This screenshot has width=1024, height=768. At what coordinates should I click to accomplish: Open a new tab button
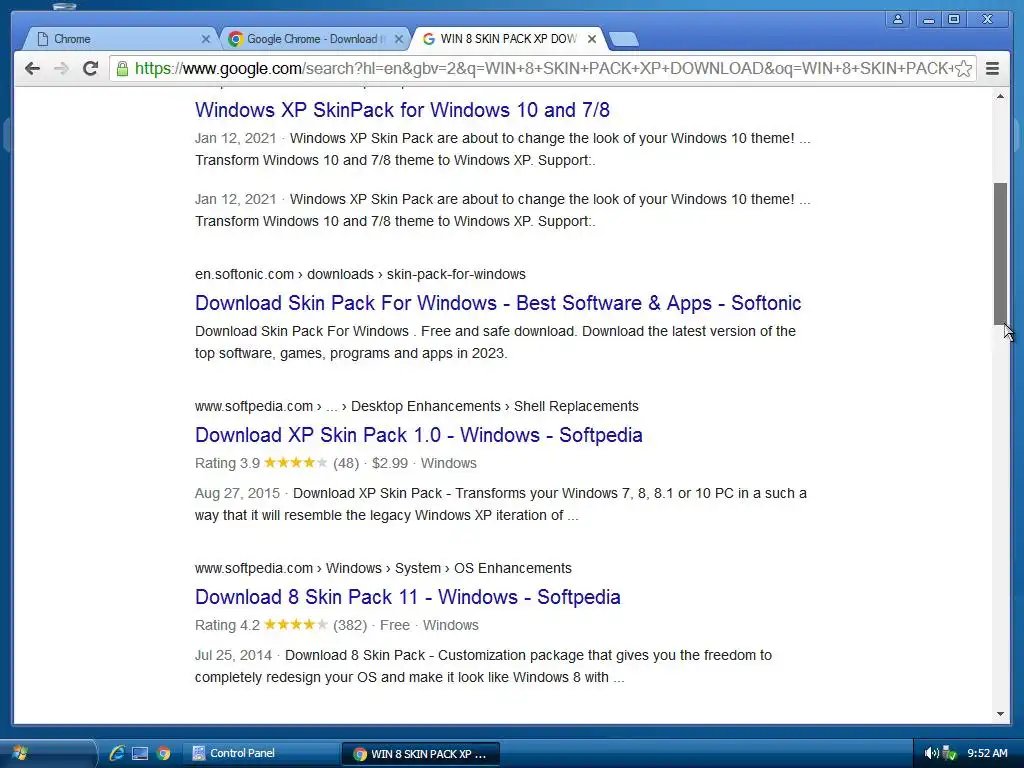pyautogui.click(x=624, y=40)
